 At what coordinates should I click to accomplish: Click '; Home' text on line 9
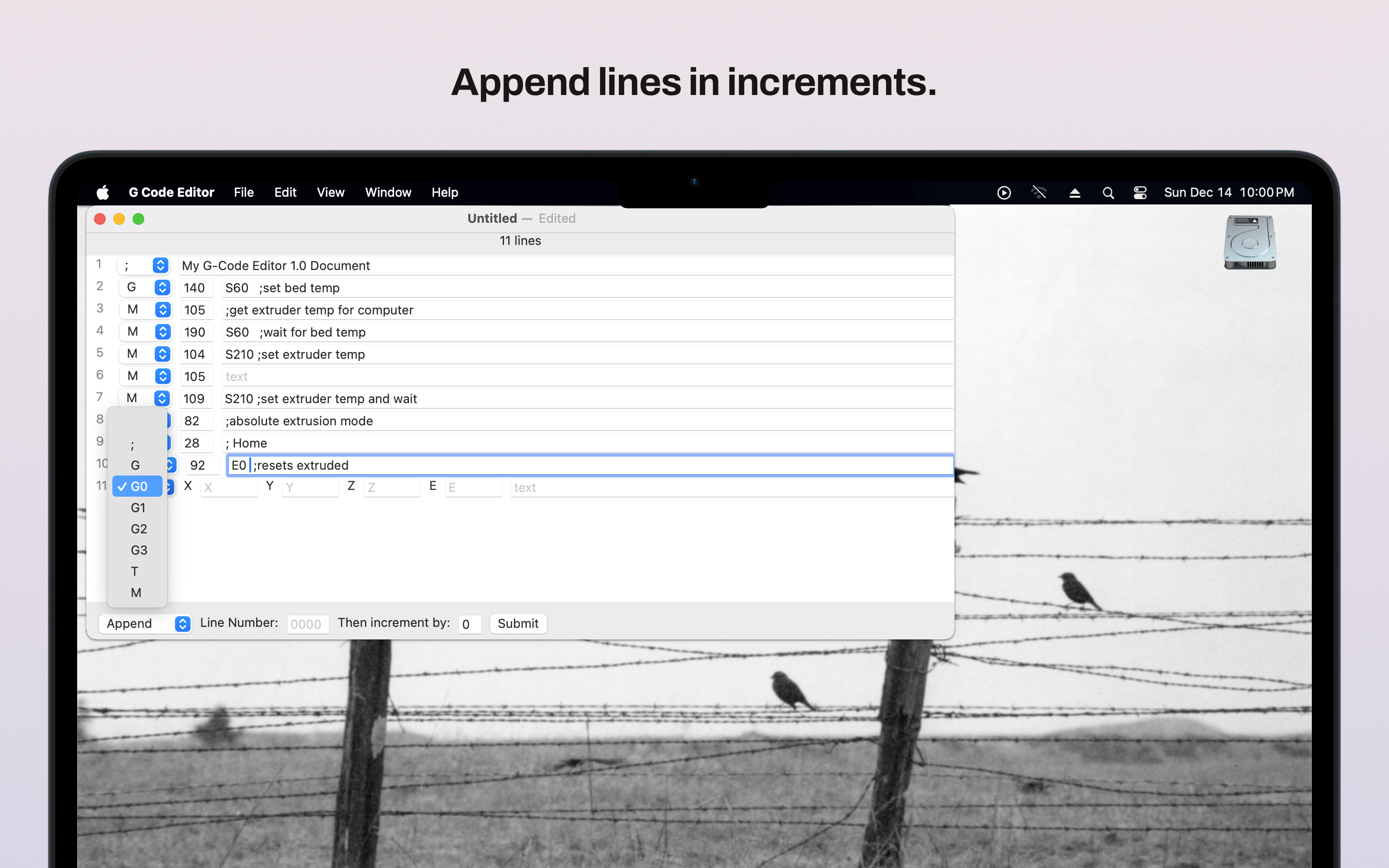[246, 443]
